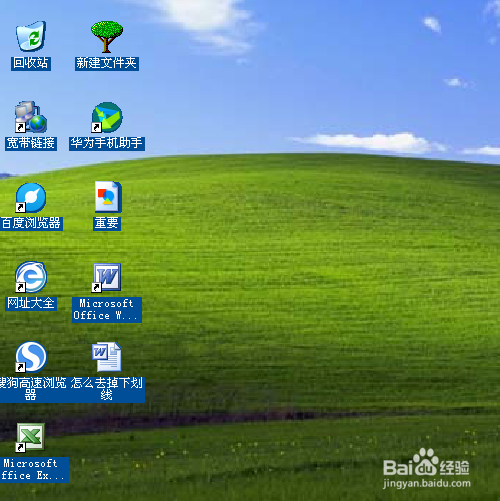Select the 新建文件夹 tree icon
This screenshot has height=501, width=500.
point(107,37)
